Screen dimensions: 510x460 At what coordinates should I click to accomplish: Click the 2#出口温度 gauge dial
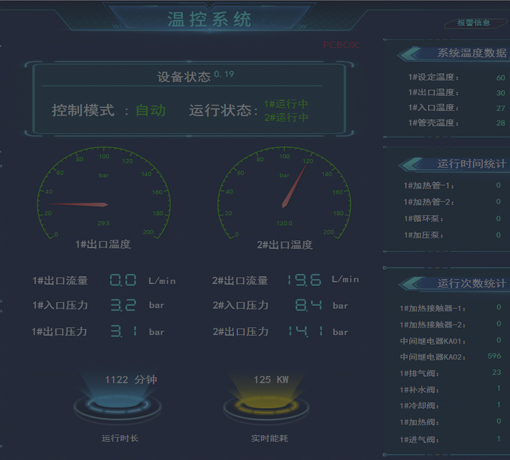click(x=284, y=193)
